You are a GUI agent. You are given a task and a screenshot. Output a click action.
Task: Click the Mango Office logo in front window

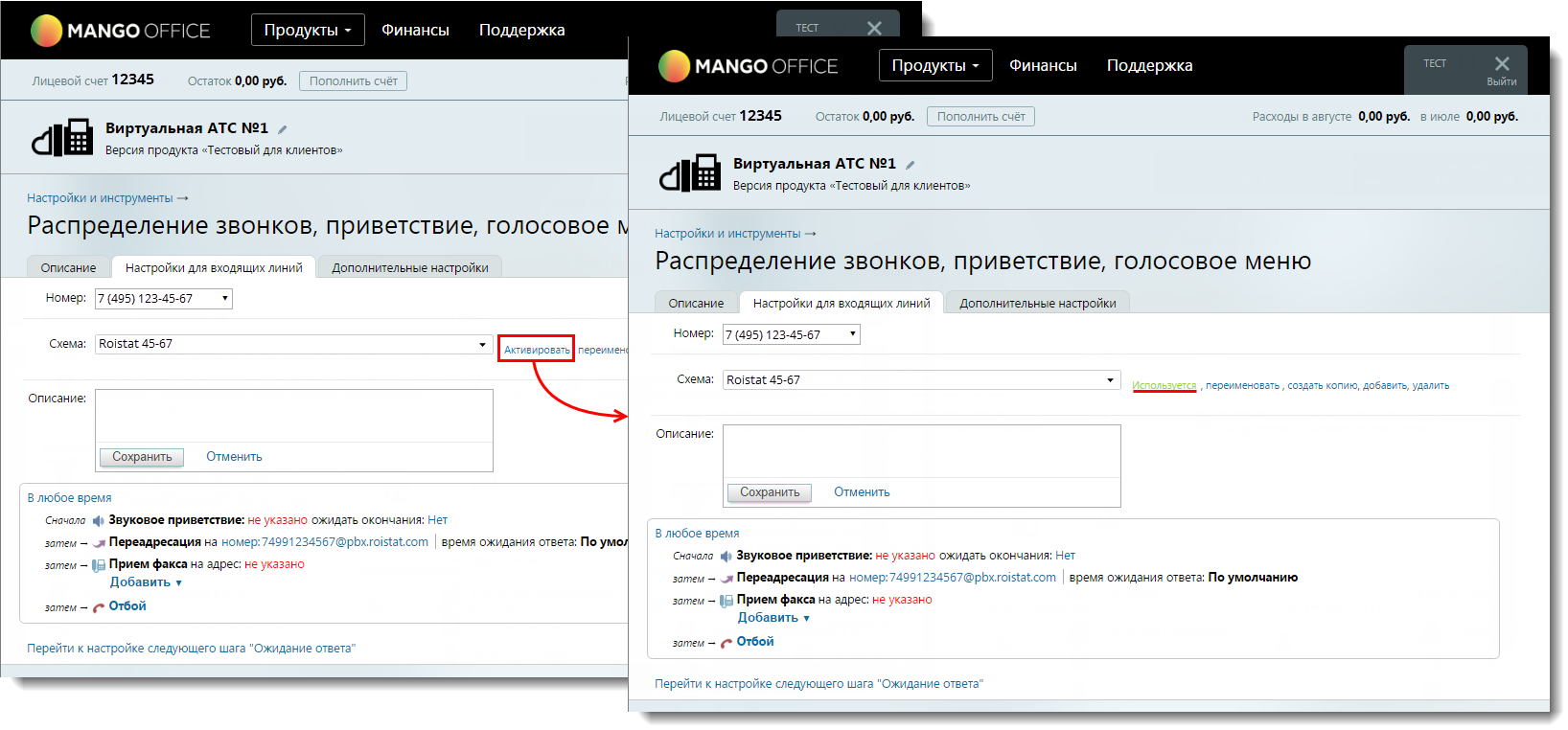749,66
